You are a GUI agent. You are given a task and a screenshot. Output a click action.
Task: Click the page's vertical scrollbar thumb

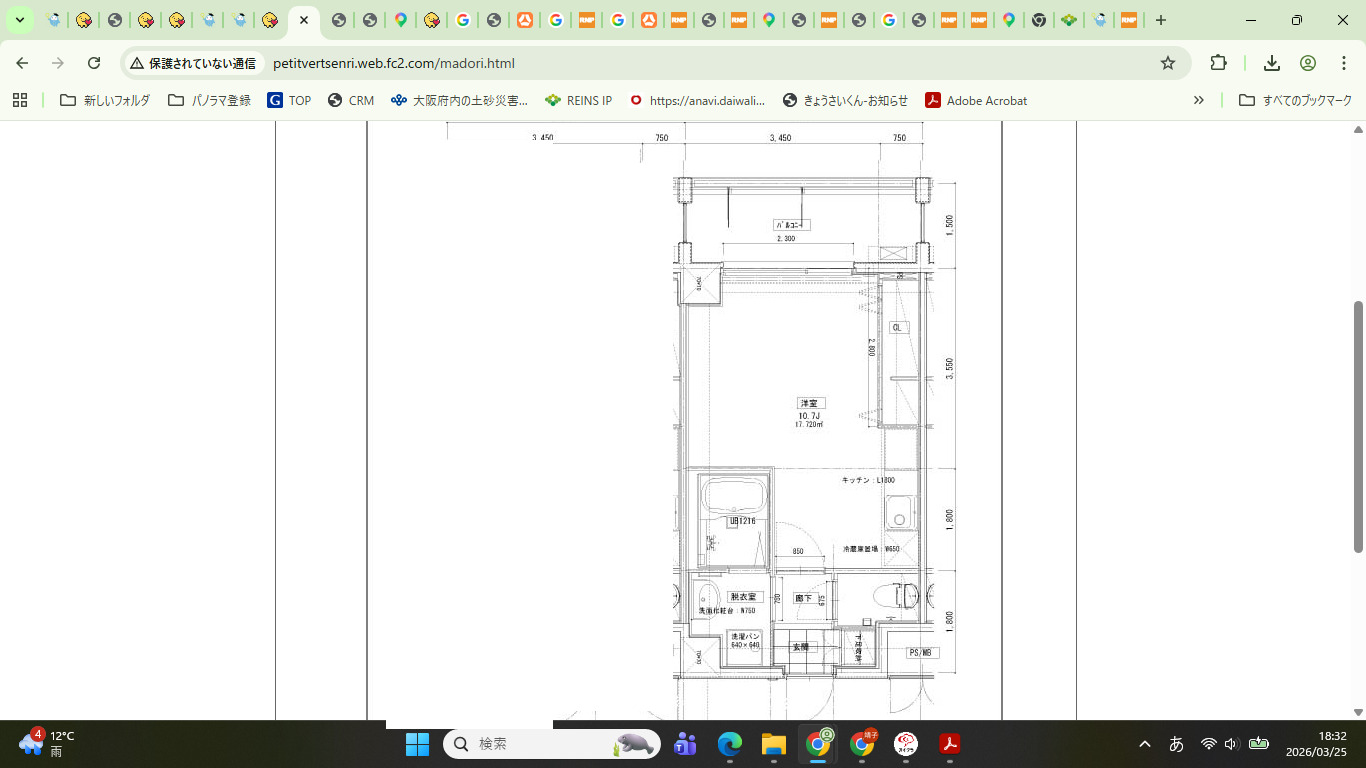[1358, 425]
